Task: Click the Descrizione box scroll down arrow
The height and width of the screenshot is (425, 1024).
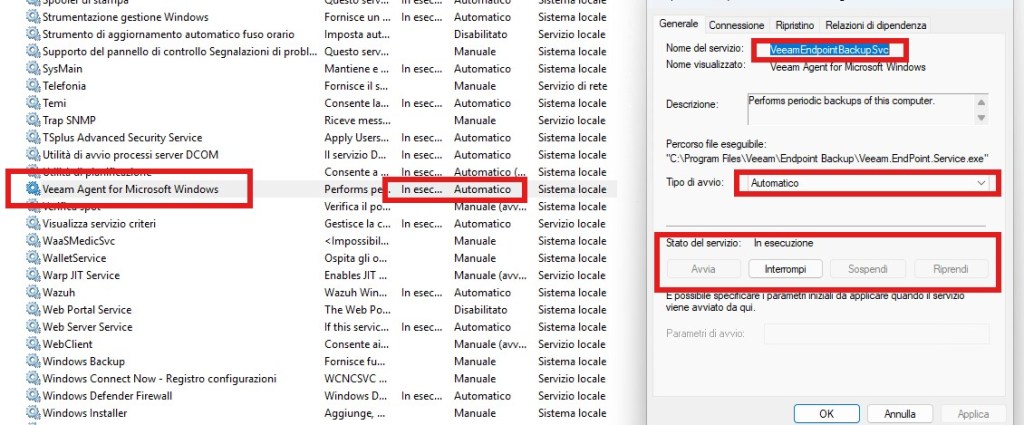Action: pyautogui.click(x=980, y=118)
